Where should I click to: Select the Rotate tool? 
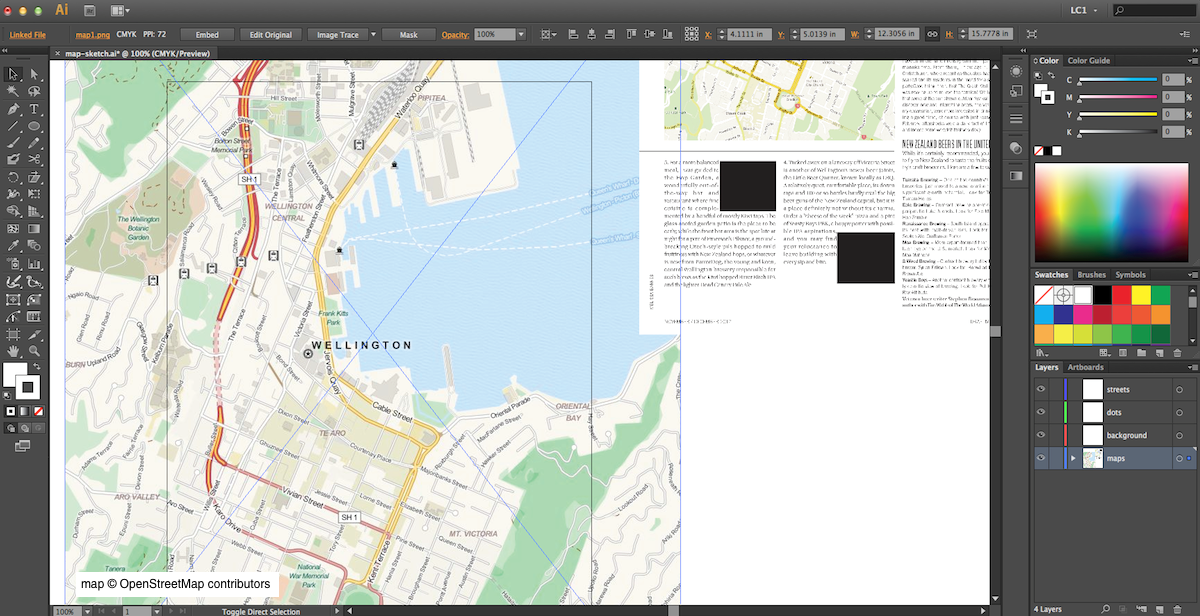(x=13, y=177)
